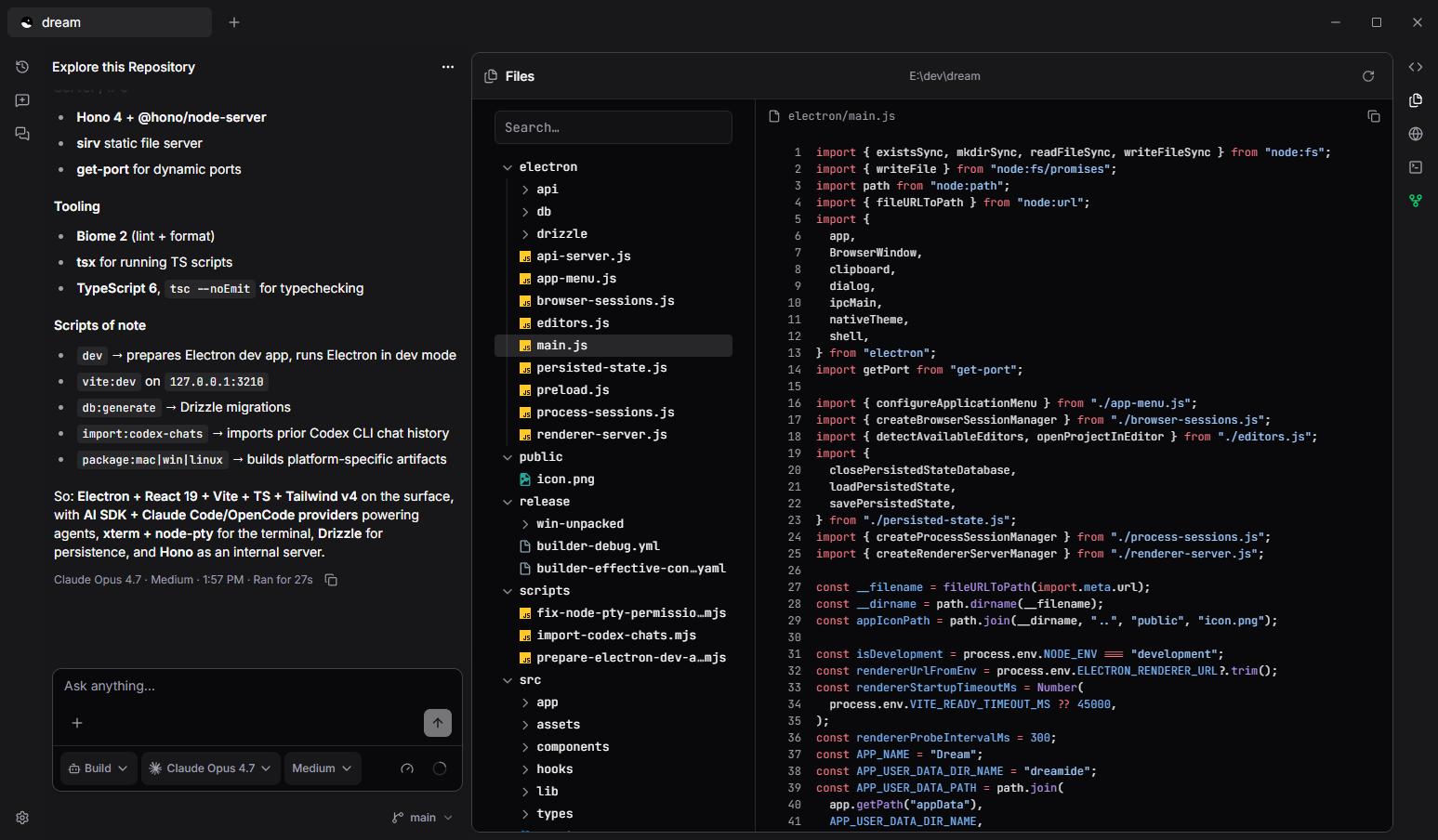
Task: Click the circular progress indicator in prompt bar
Action: point(440,768)
